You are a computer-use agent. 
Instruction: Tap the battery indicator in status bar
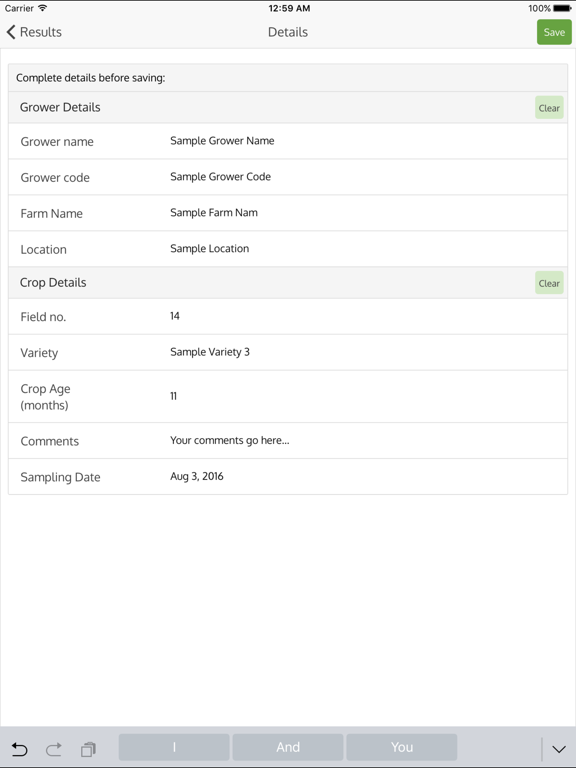[x=562, y=8]
